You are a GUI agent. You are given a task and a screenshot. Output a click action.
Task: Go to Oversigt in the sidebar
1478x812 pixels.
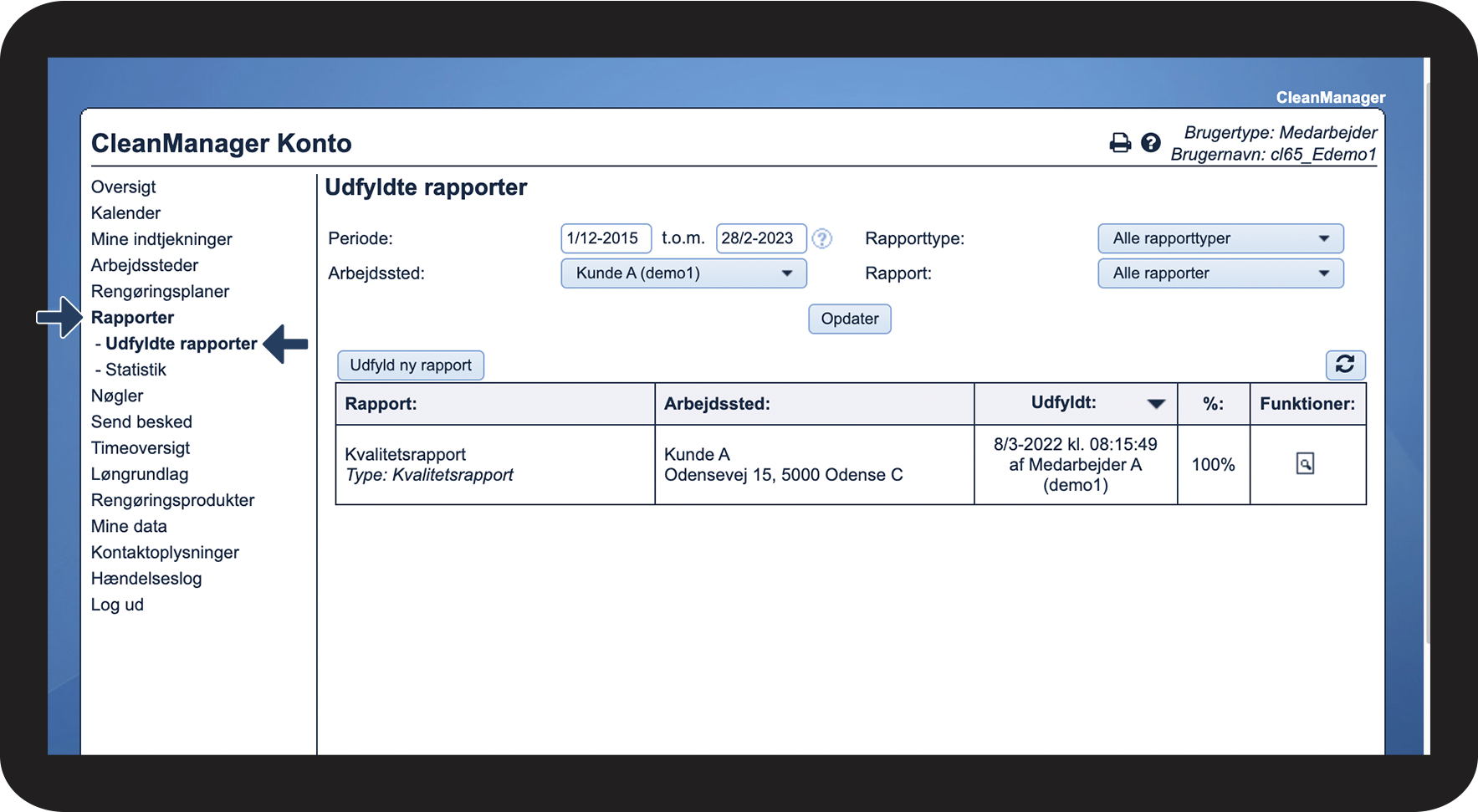pyautogui.click(x=124, y=186)
